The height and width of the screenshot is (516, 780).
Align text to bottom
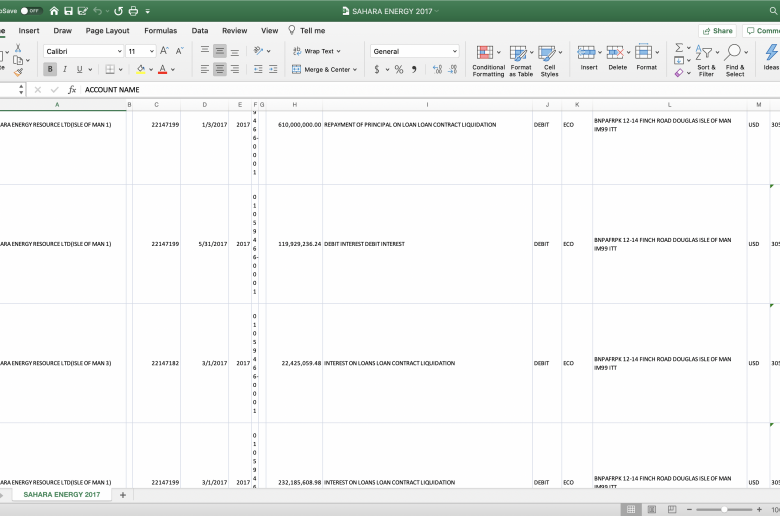tap(234, 51)
